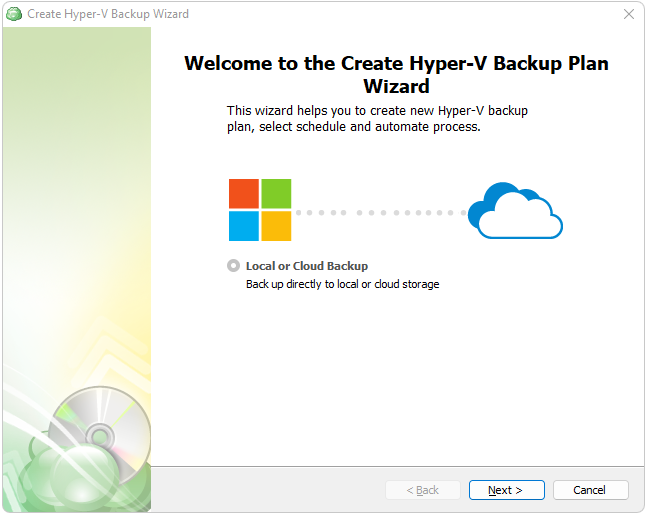
Task: Click the yellow square of the Windows logo
Action: (276, 226)
